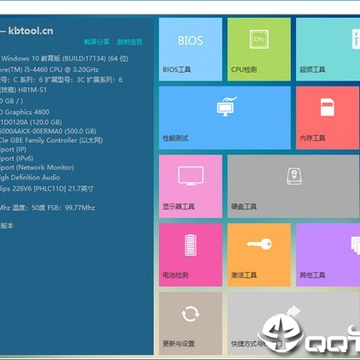
Task: Select the line ending in (IP)
Action: pos(13,149)
